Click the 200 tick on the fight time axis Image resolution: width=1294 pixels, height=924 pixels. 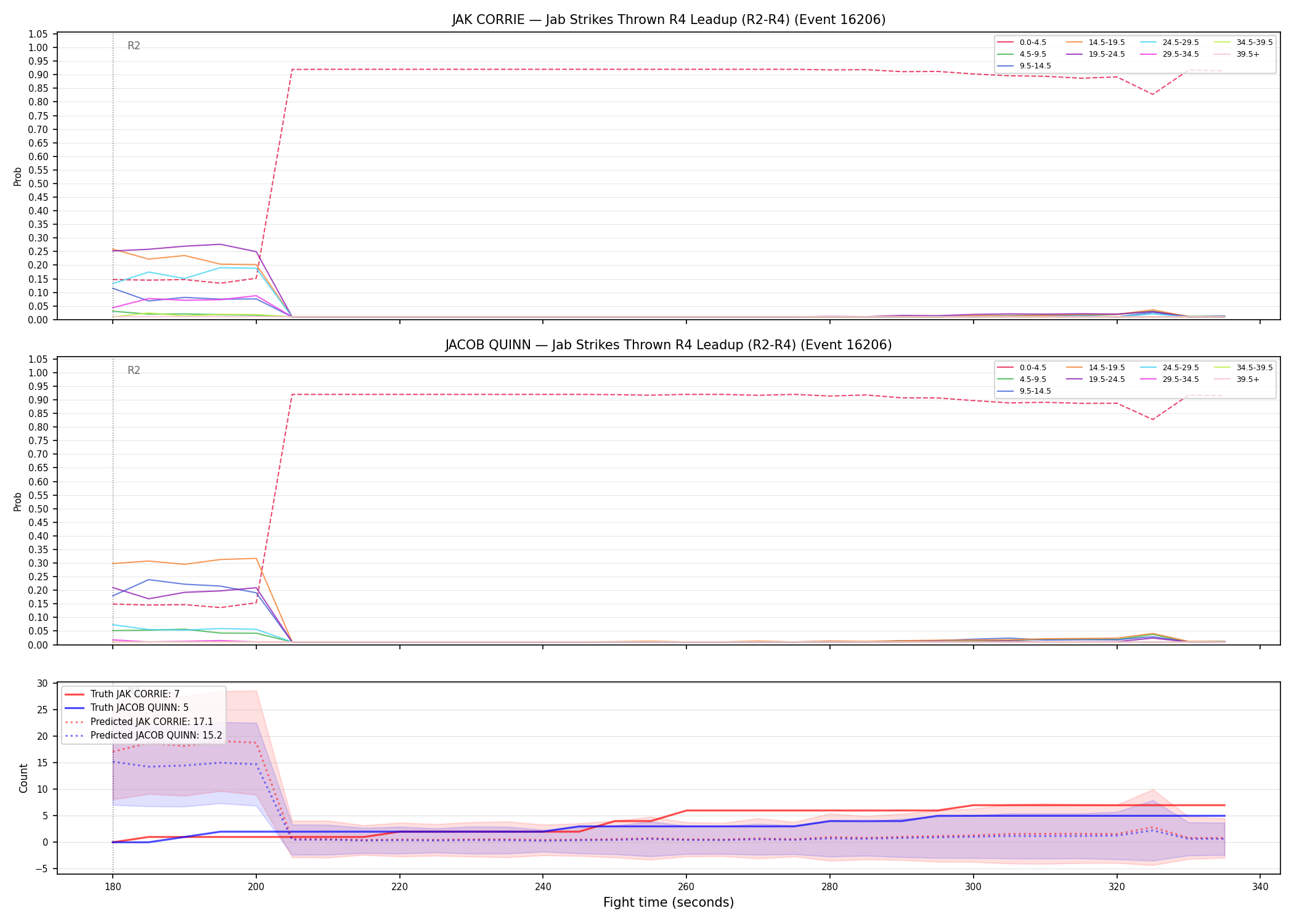(x=256, y=887)
